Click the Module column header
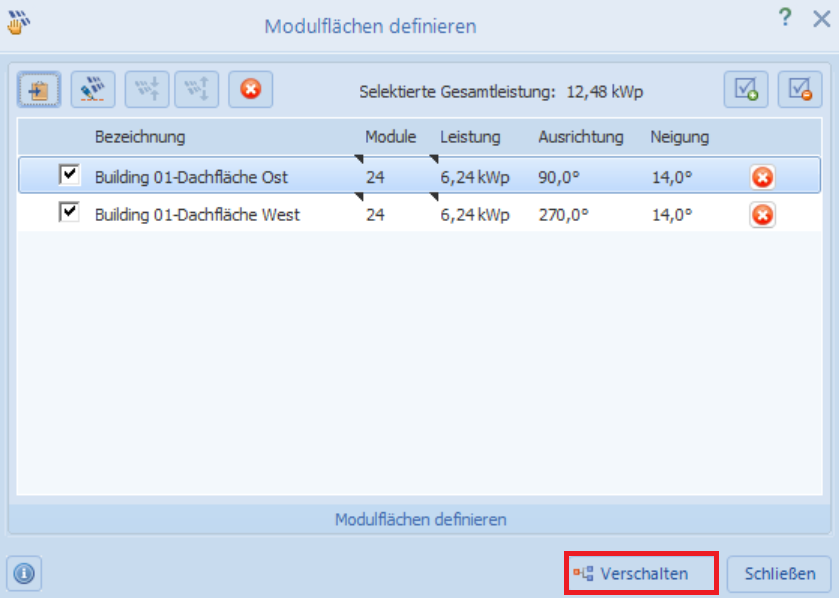 click(390, 137)
